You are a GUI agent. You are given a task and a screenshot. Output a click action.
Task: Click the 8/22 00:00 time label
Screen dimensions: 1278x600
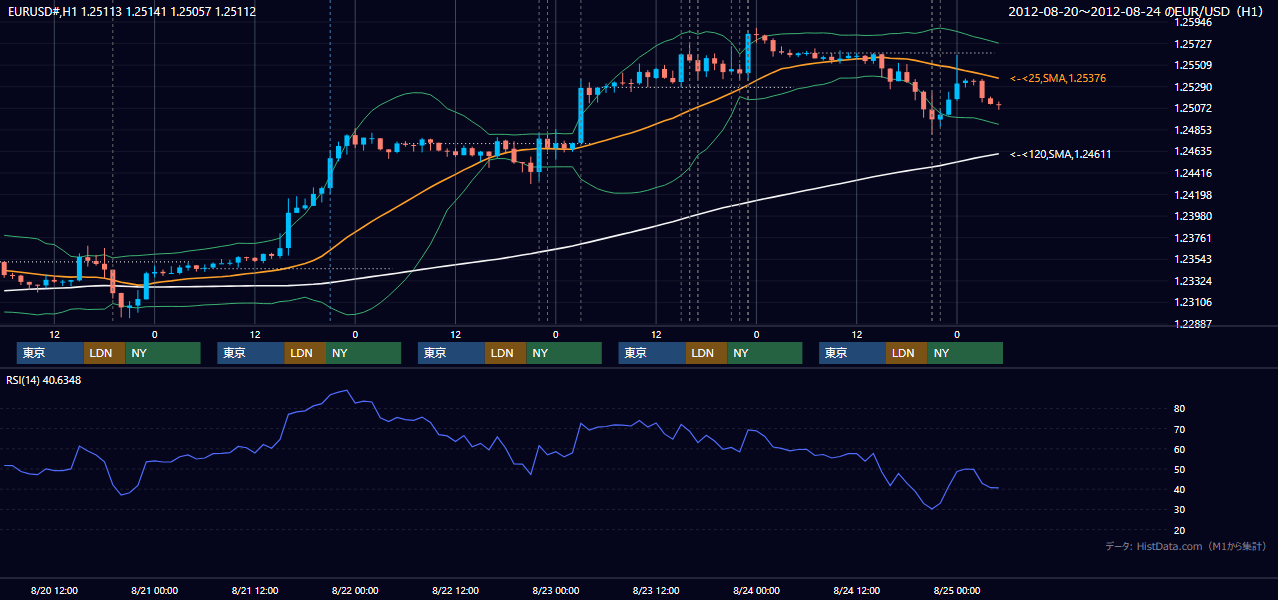point(355,591)
